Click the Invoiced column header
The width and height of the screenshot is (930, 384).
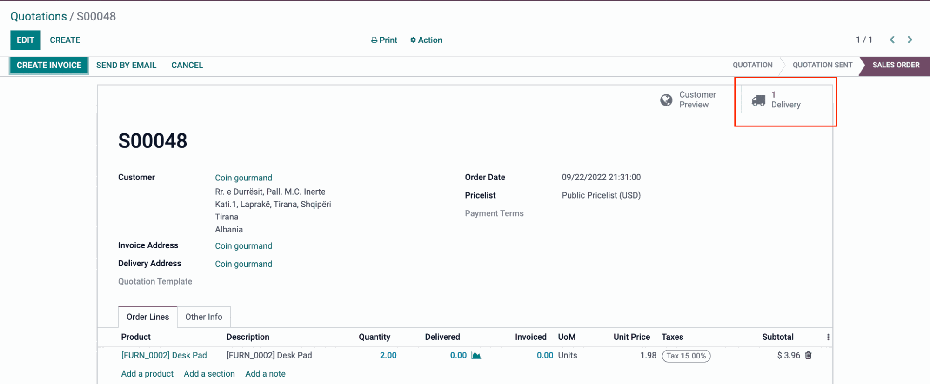click(530, 337)
